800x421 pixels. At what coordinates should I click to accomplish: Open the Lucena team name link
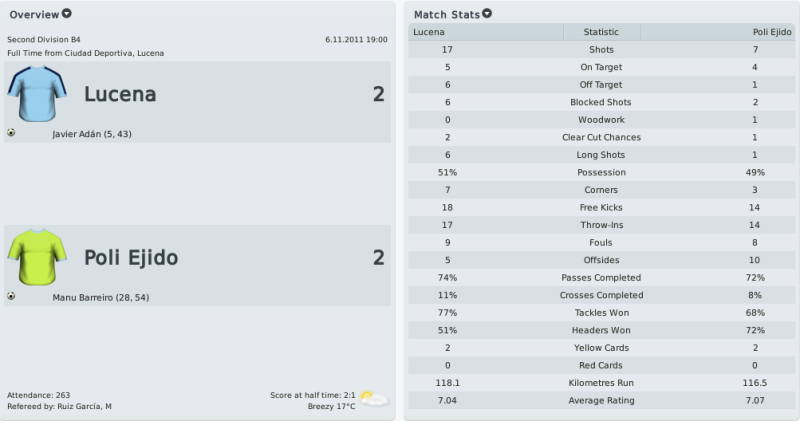[120, 94]
